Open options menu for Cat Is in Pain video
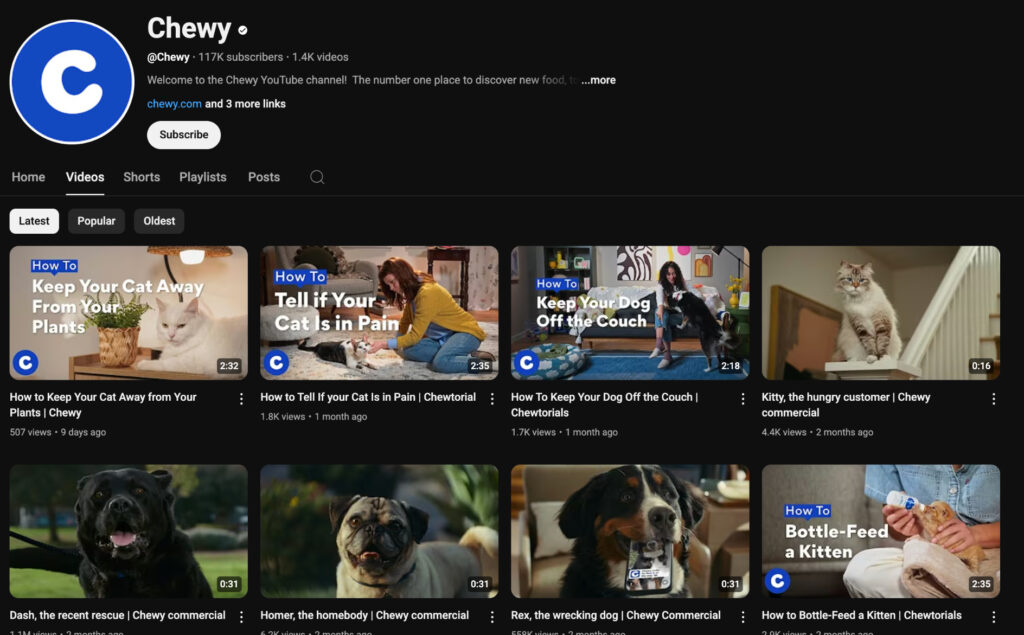Viewport: 1024px width, 635px height. [492, 399]
